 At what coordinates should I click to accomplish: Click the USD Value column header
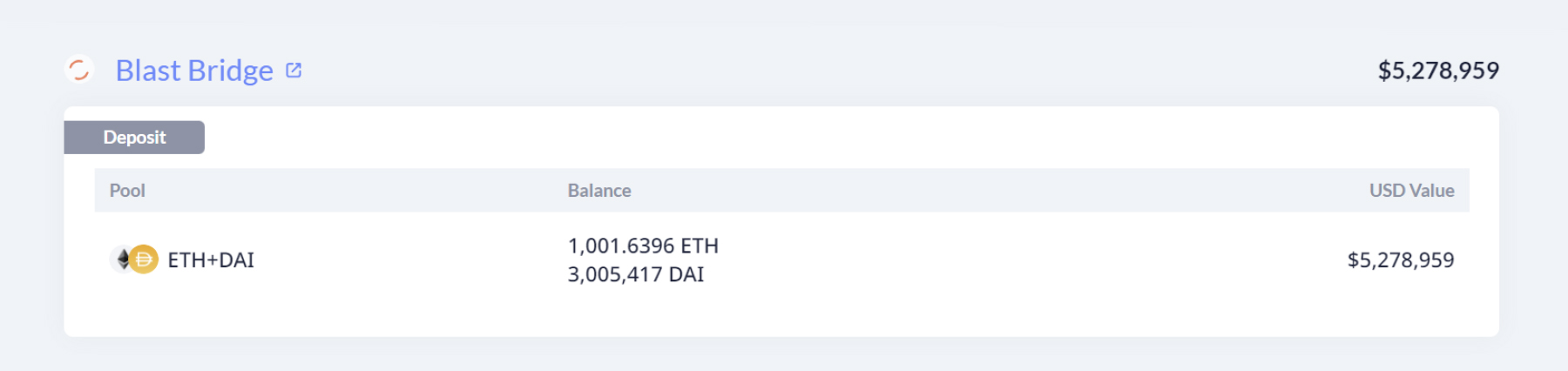click(1411, 191)
